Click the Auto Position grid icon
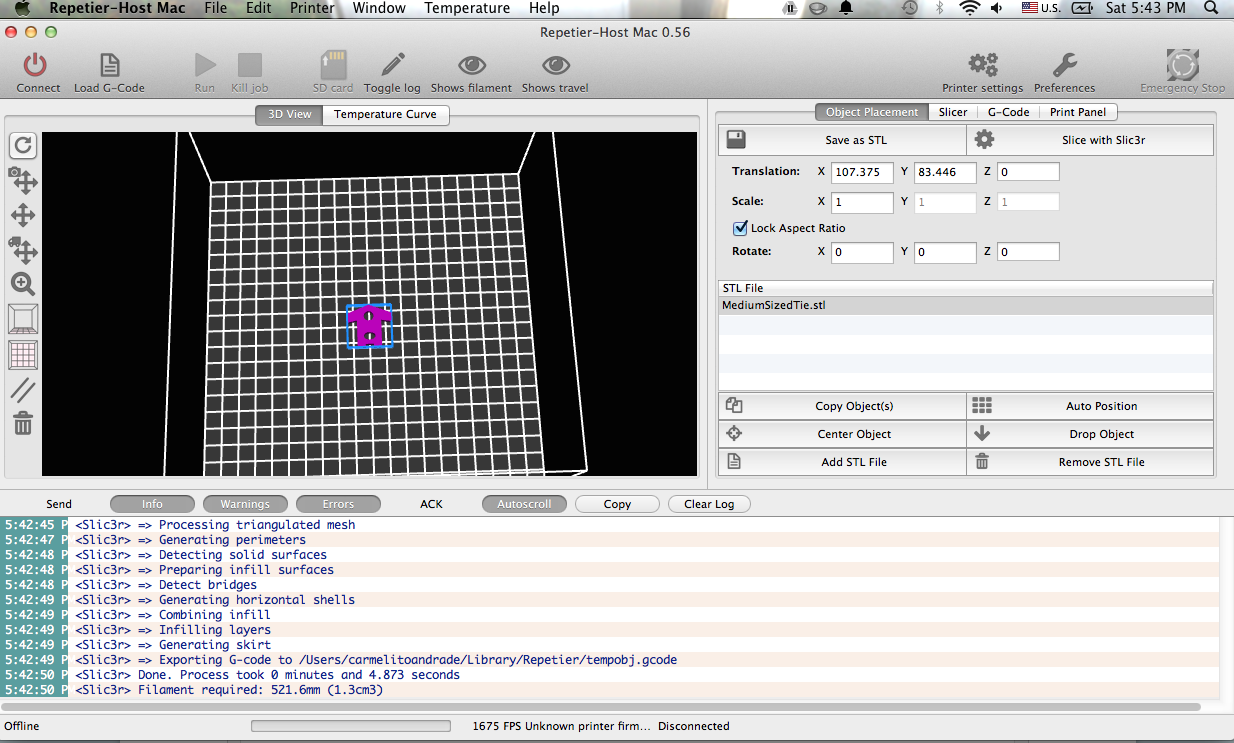Image resolution: width=1234 pixels, height=743 pixels. [982, 405]
